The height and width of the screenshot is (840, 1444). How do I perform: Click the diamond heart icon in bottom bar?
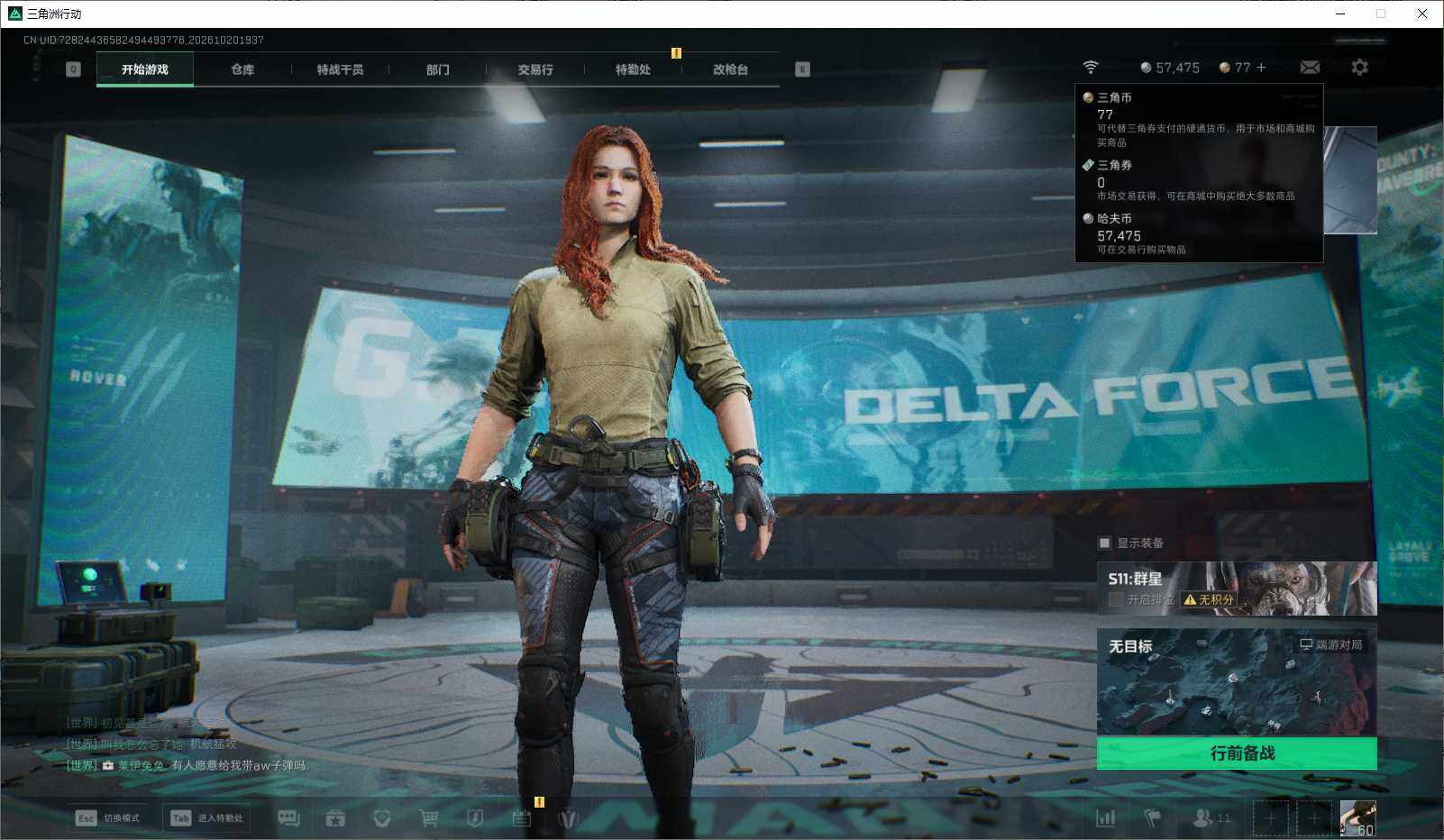(x=381, y=818)
